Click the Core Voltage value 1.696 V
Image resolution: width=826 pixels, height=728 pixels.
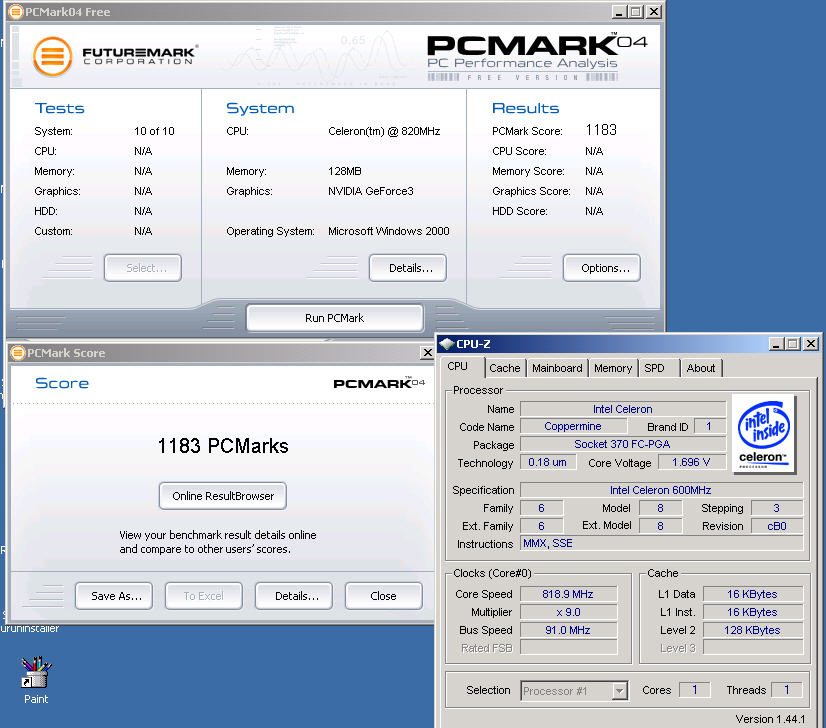pyautogui.click(x=691, y=462)
